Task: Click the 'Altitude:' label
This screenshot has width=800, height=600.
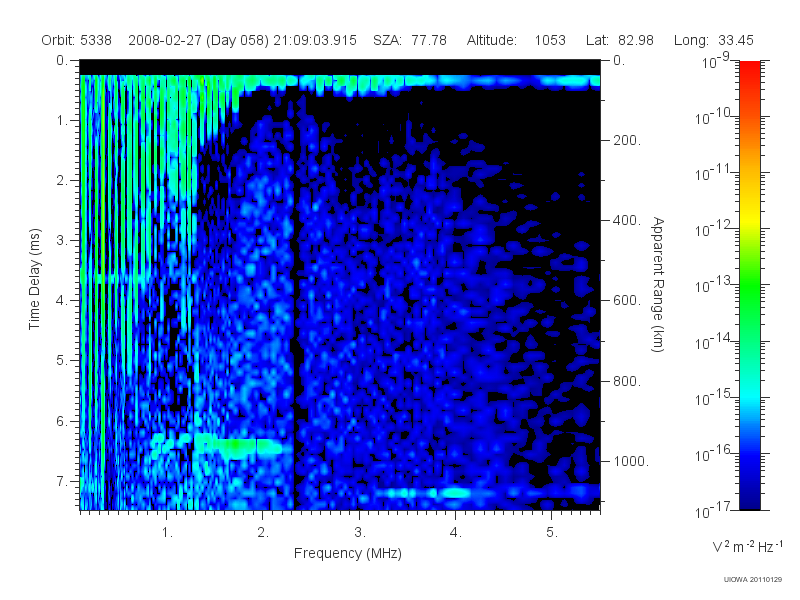Action: (x=492, y=40)
